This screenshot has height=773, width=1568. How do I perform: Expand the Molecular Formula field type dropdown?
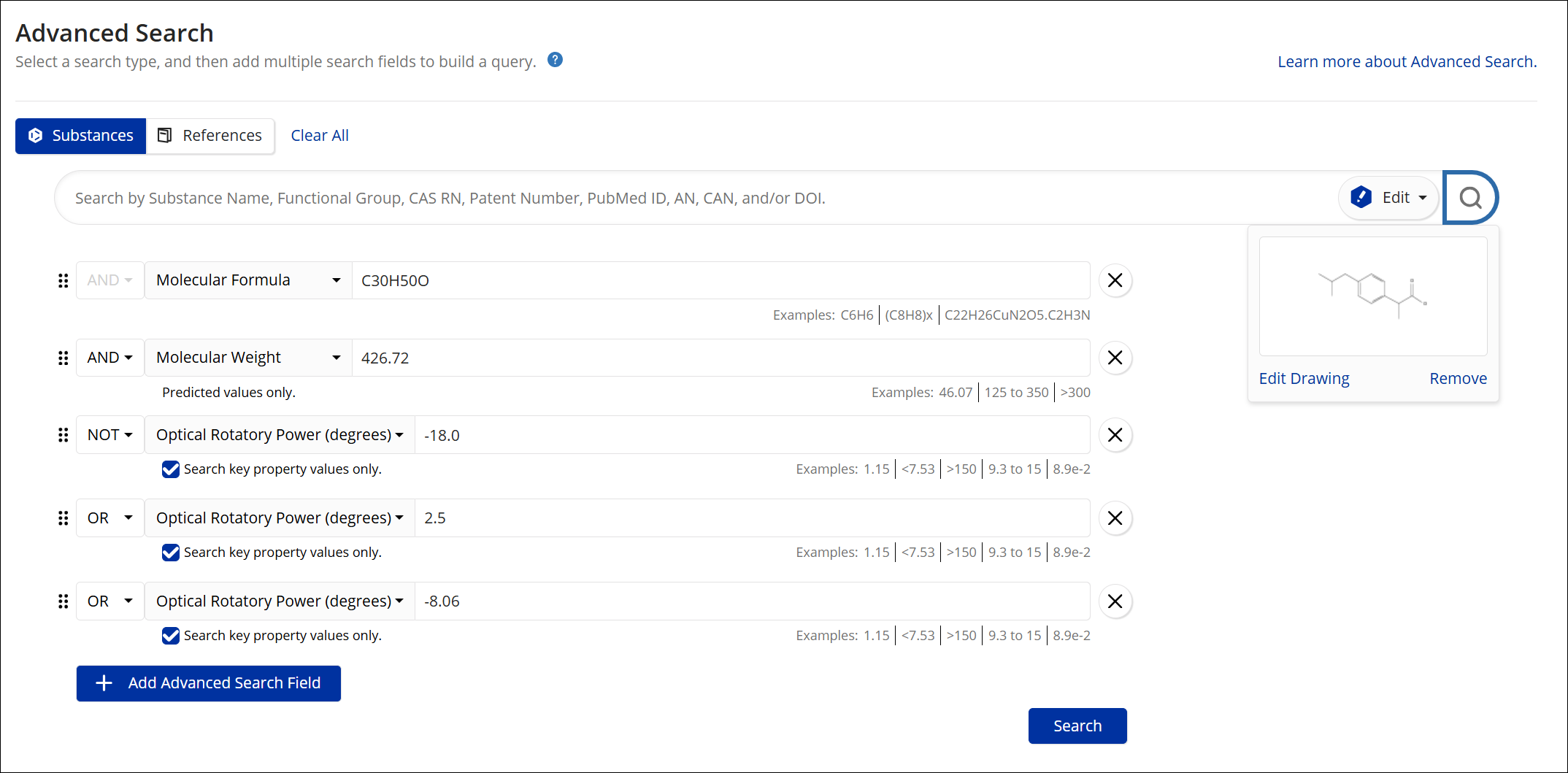tap(248, 280)
